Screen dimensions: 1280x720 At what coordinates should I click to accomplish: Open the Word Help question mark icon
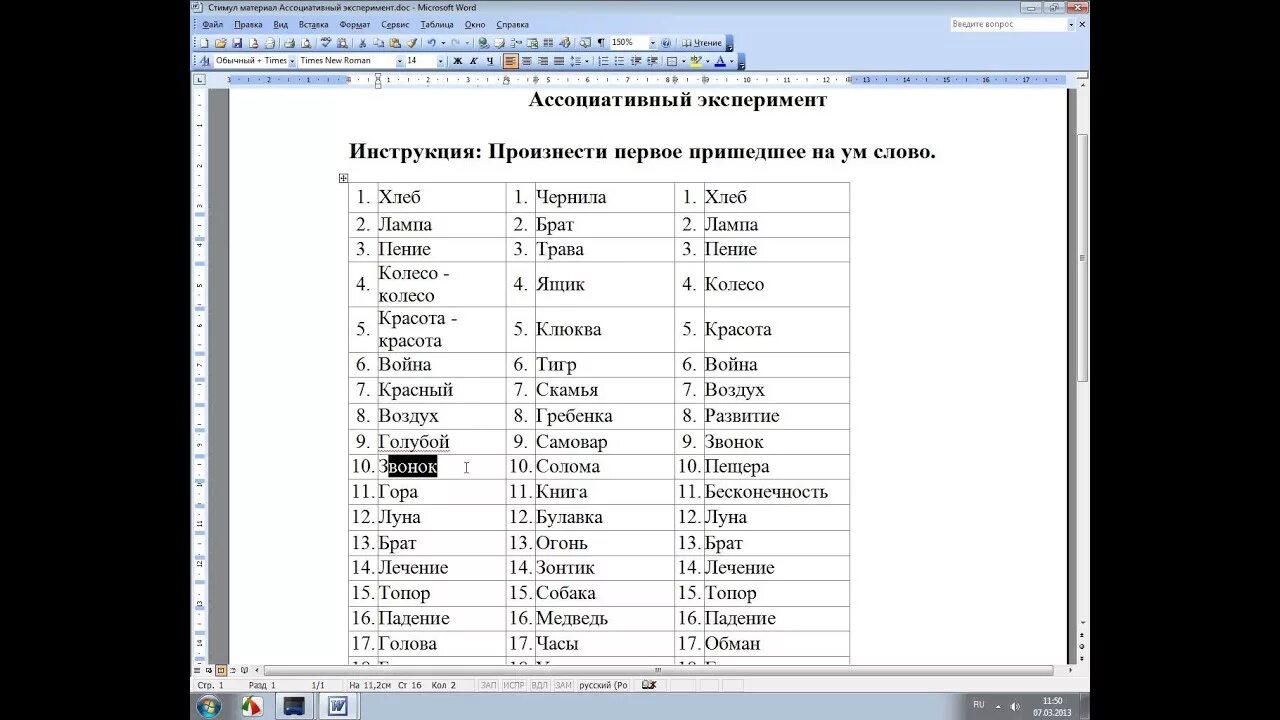pos(666,43)
